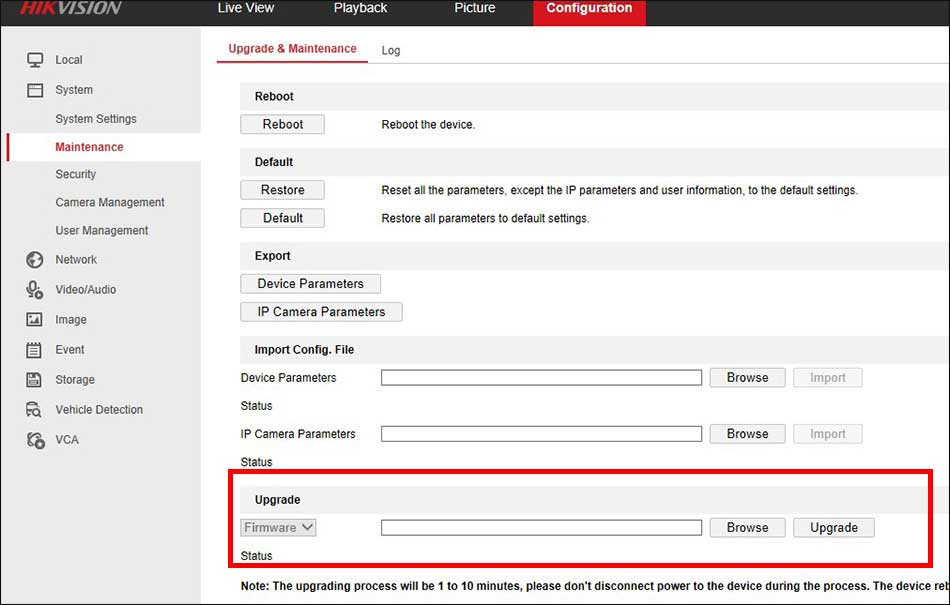This screenshot has width=950, height=605.
Task: Open Network via its globe icon
Action: pyautogui.click(x=35, y=260)
